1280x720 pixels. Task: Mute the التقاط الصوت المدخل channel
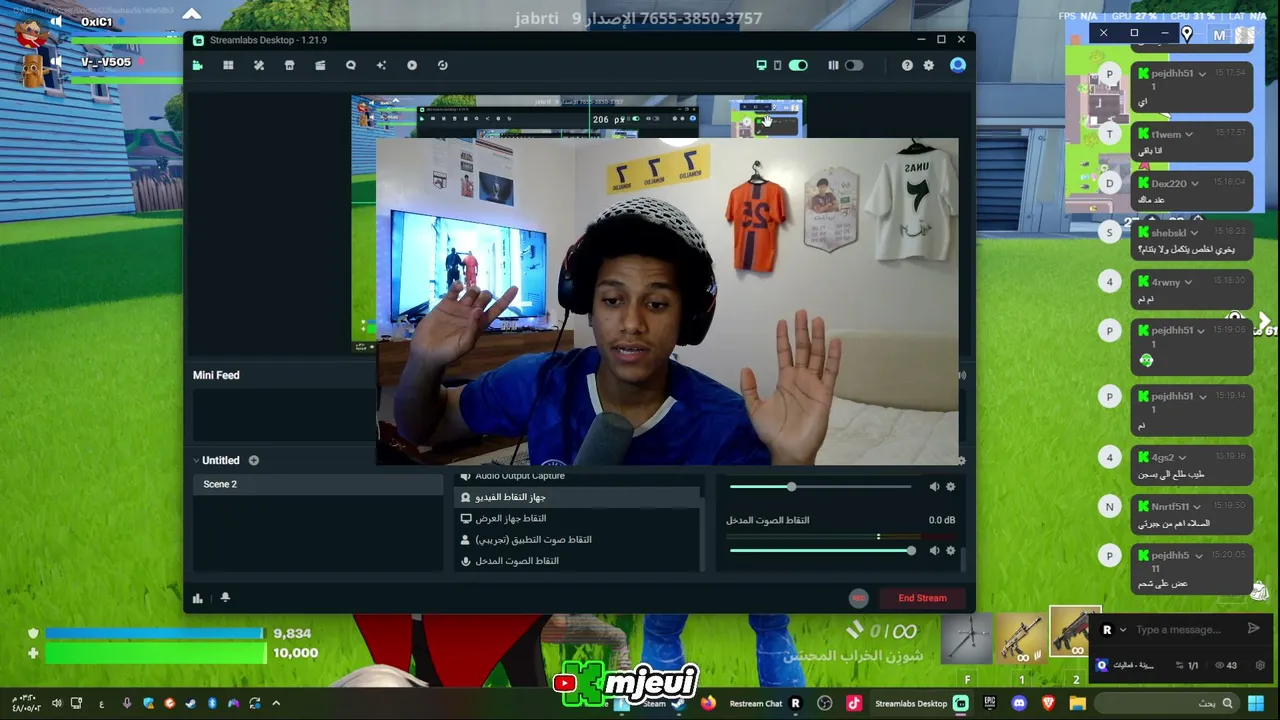pyautogui.click(x=934, y=550)
